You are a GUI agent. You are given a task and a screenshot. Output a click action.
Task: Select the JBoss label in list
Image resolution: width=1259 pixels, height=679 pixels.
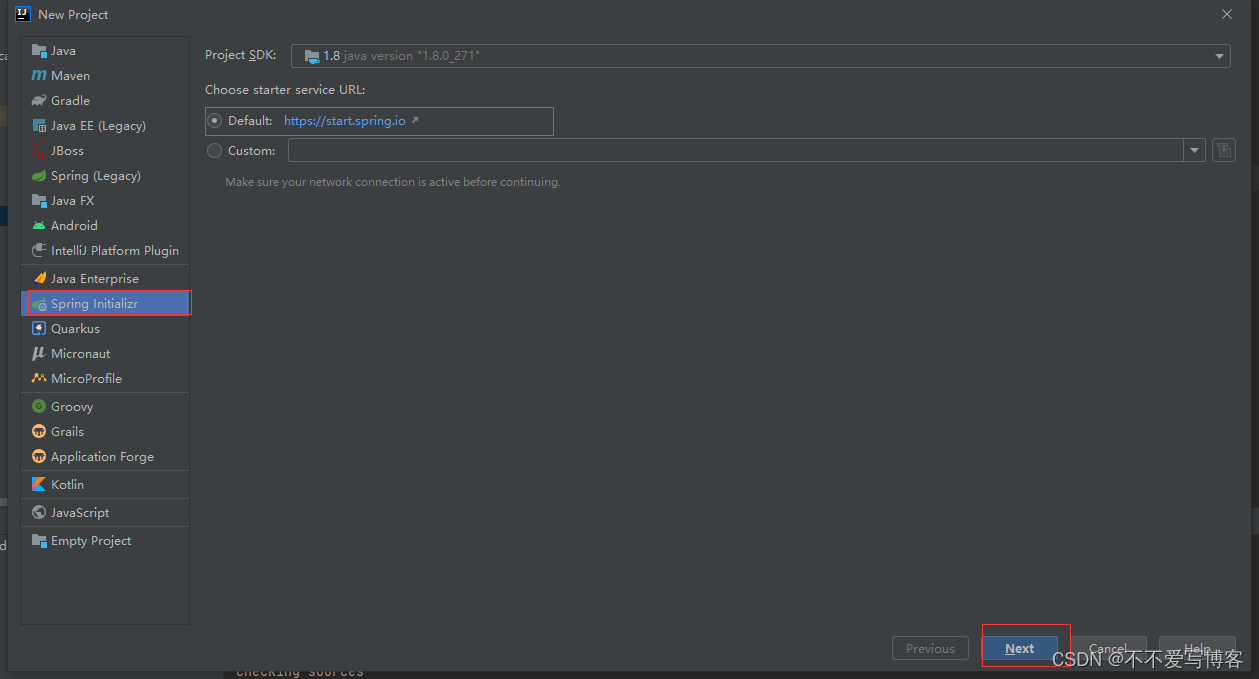tap(67, 151)
